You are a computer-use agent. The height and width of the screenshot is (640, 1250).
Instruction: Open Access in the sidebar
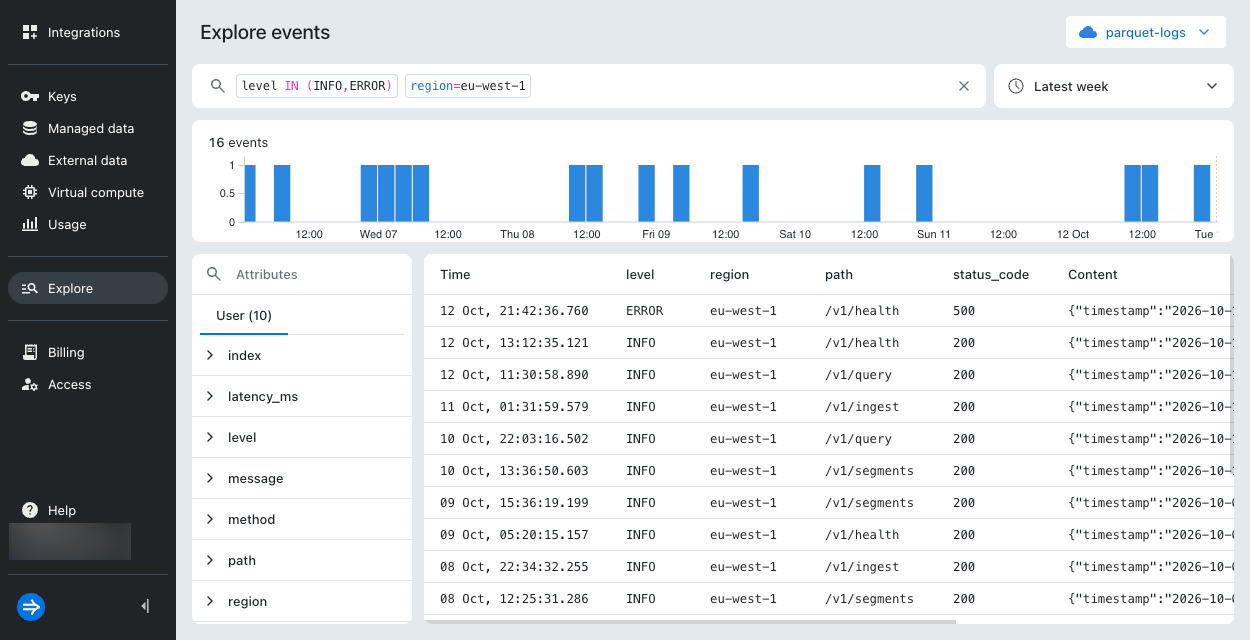[x=88, y=384]
